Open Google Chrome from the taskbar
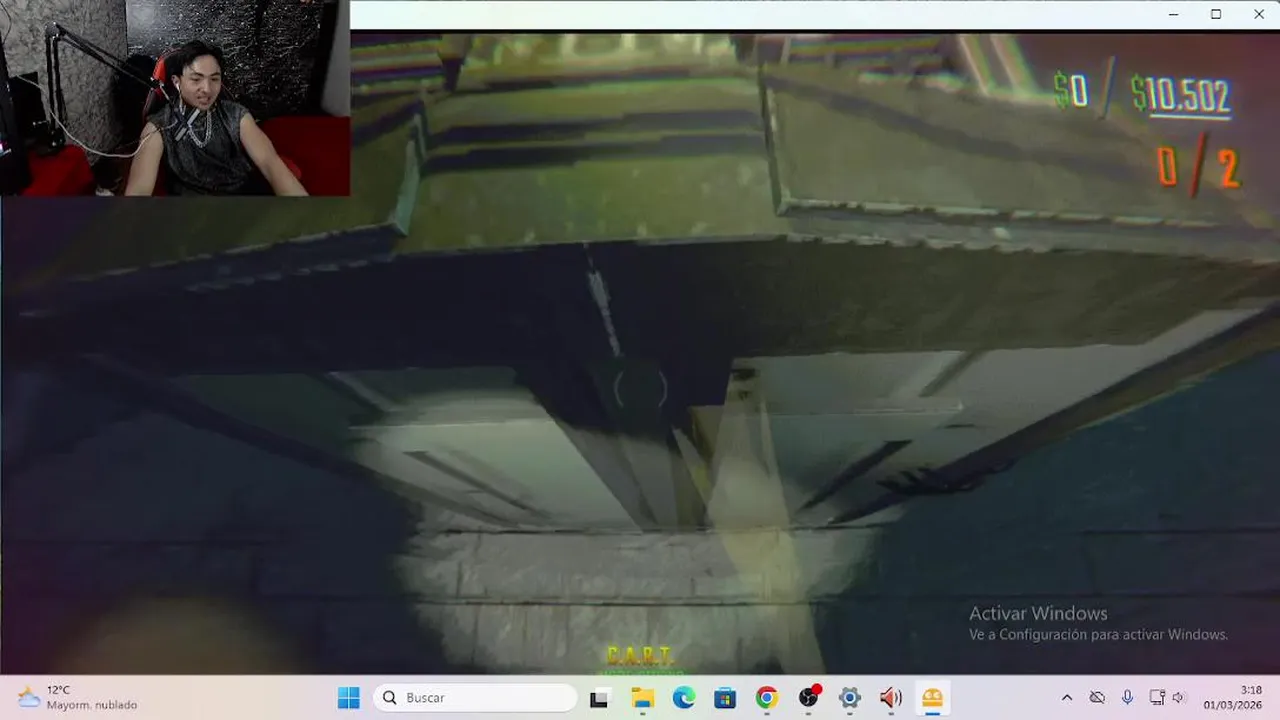This screenshot has height=720, width=1280. coord(767,698)
